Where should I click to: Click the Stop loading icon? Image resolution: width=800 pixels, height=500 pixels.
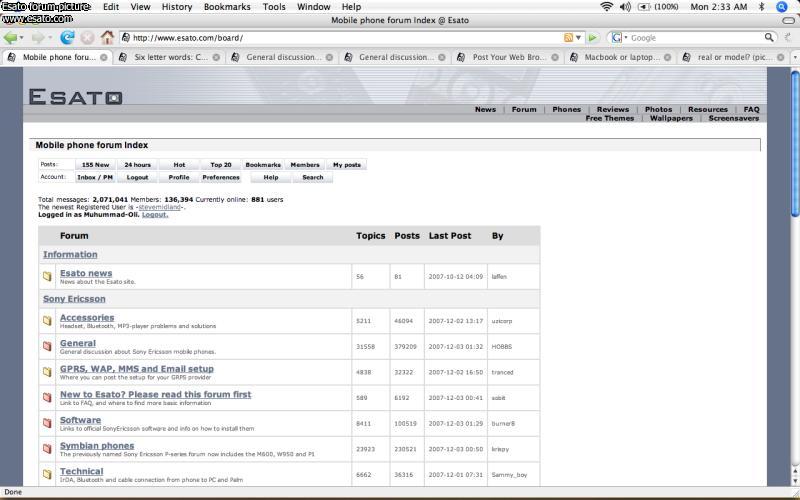tap(87, 38)
